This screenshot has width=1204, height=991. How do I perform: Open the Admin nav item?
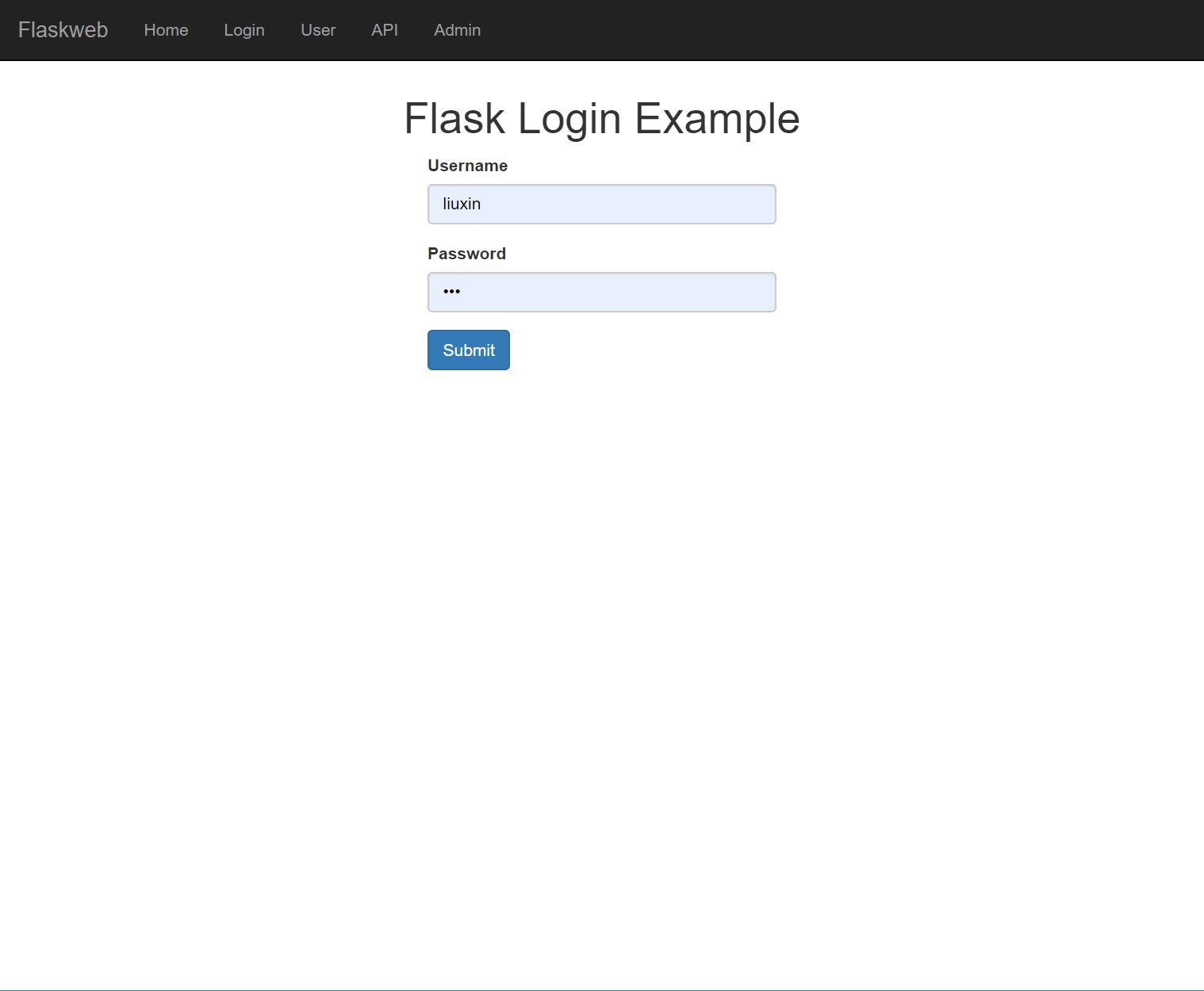457,30
